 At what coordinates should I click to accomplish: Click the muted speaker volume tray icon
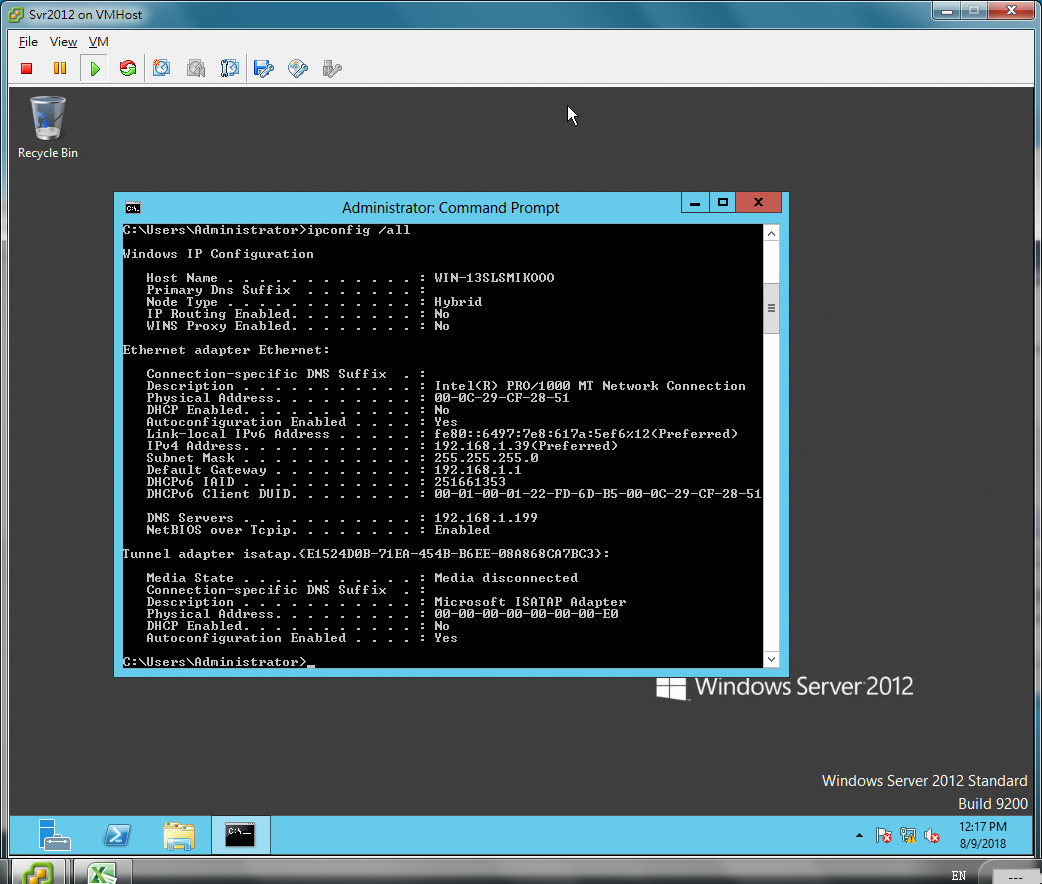932,835
